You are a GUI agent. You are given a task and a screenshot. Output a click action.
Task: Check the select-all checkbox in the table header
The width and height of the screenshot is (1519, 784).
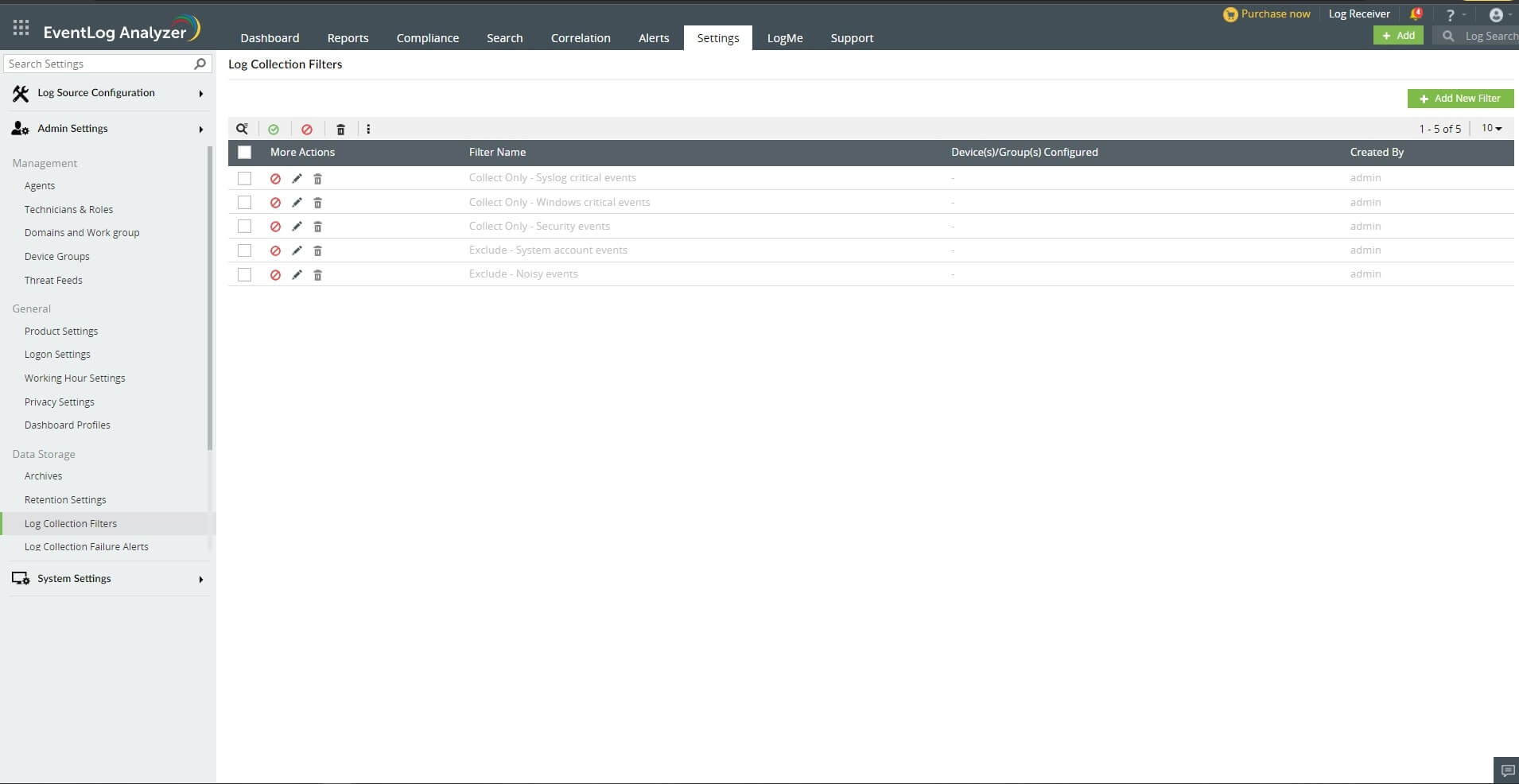click(244, 152)
